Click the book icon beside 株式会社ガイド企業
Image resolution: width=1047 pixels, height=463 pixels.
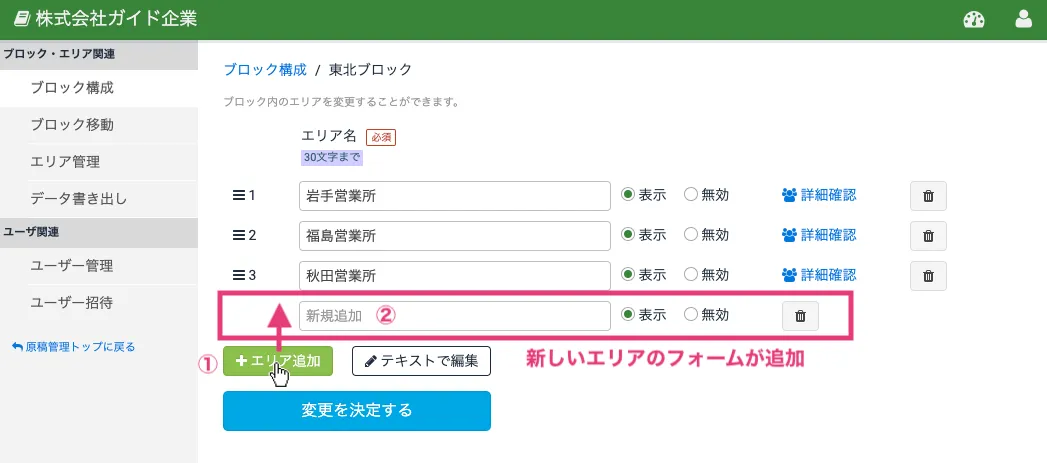22,19
